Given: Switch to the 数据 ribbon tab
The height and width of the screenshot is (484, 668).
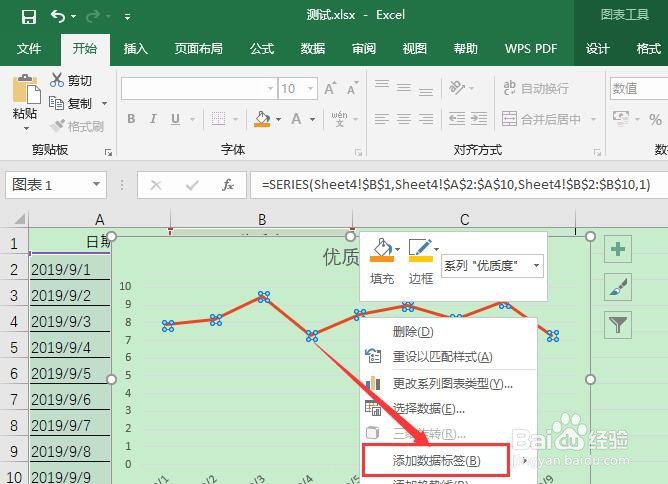Looking at the screenshot, I should [313, 49].
